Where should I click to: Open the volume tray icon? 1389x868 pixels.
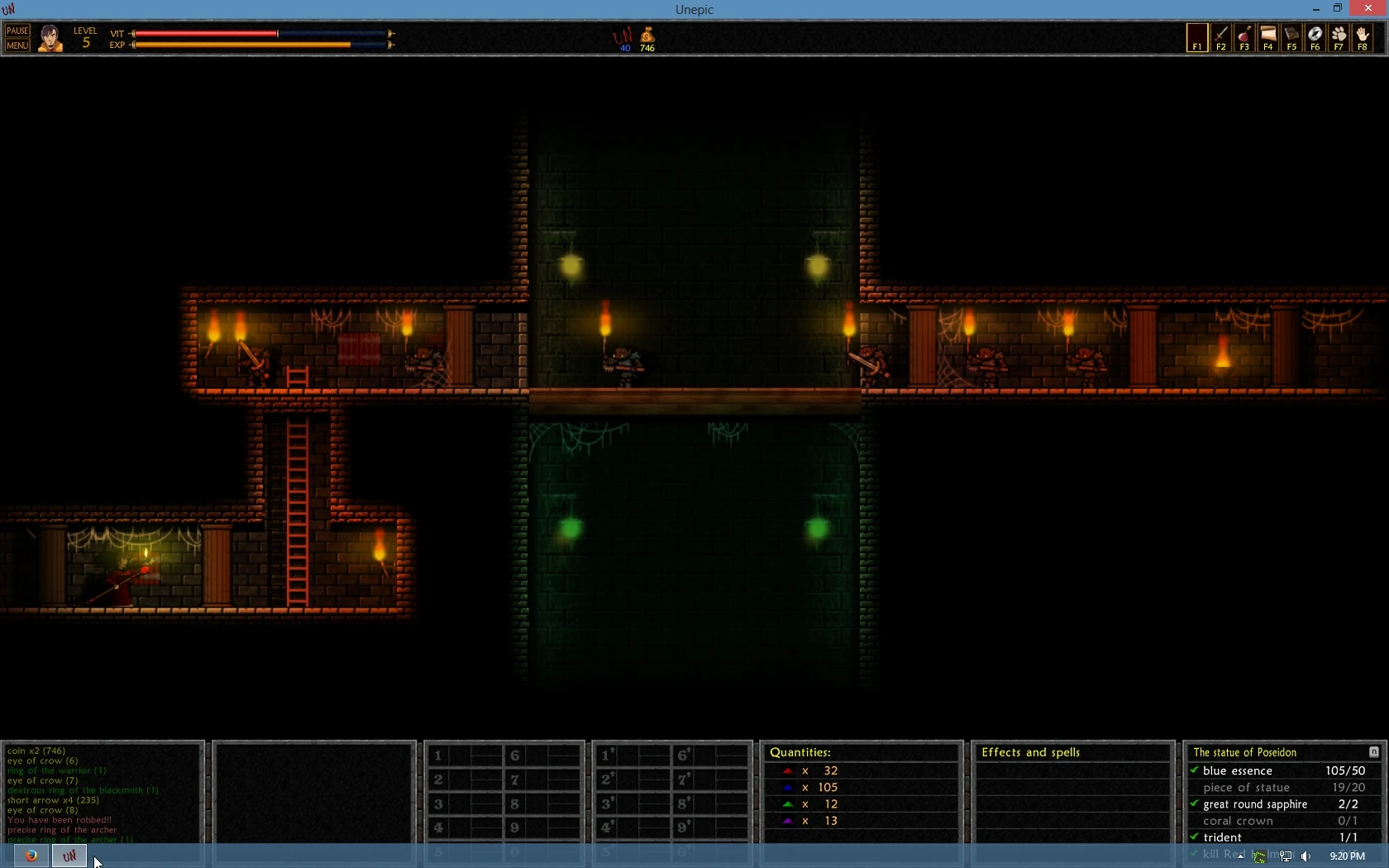pos(1306,856)
